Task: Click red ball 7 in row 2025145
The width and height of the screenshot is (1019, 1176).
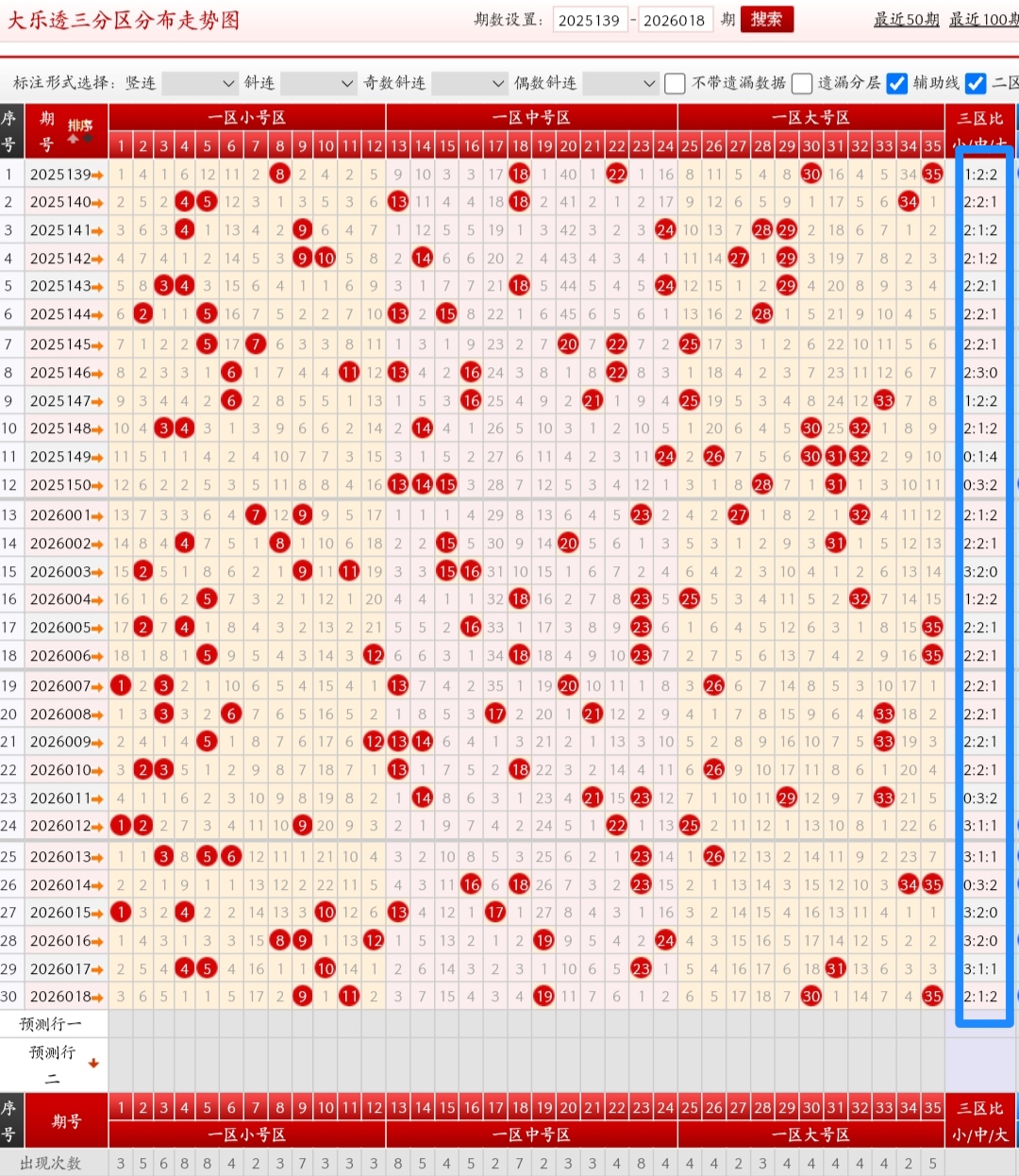Action: pos(256,344)
